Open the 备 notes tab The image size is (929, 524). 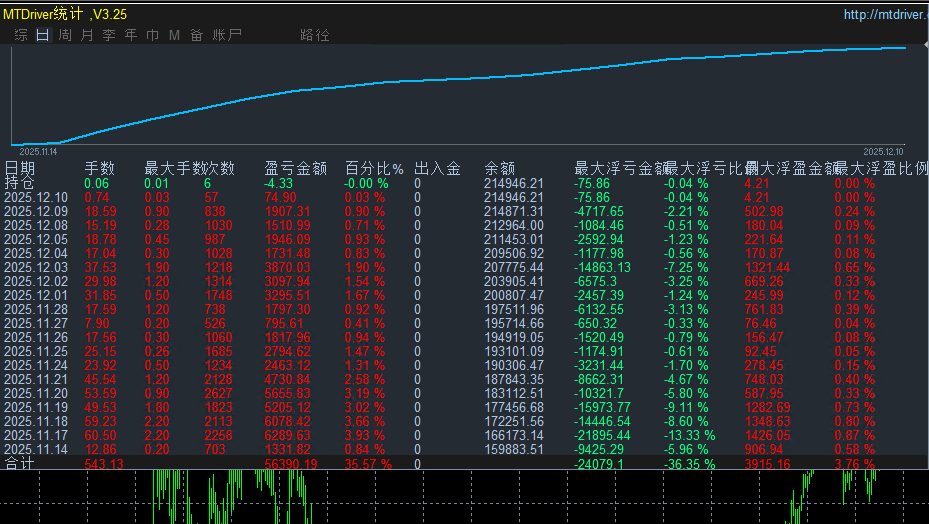[197, 35]
